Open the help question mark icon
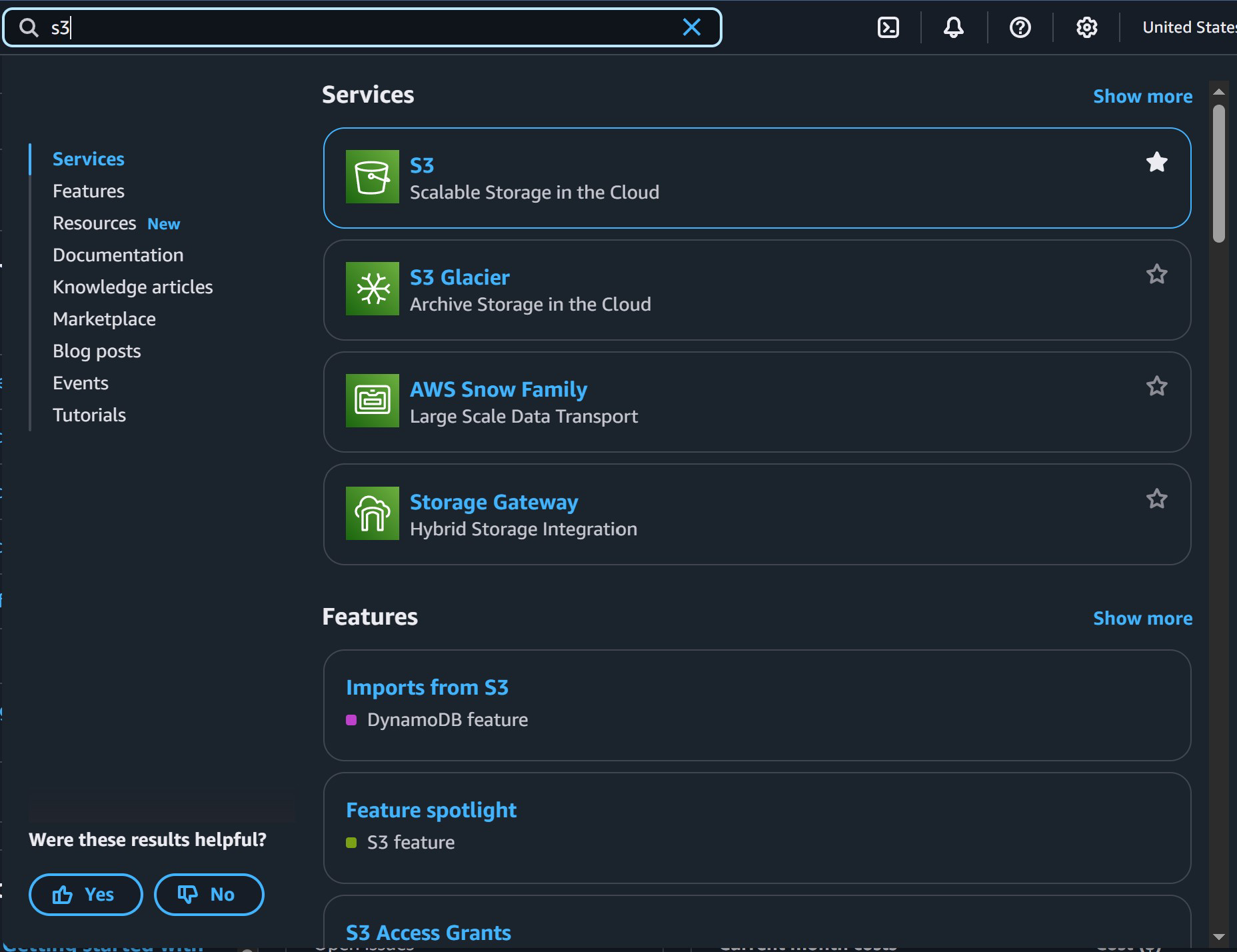This screenshot has width=1237, height=952. coord(1020,27)
